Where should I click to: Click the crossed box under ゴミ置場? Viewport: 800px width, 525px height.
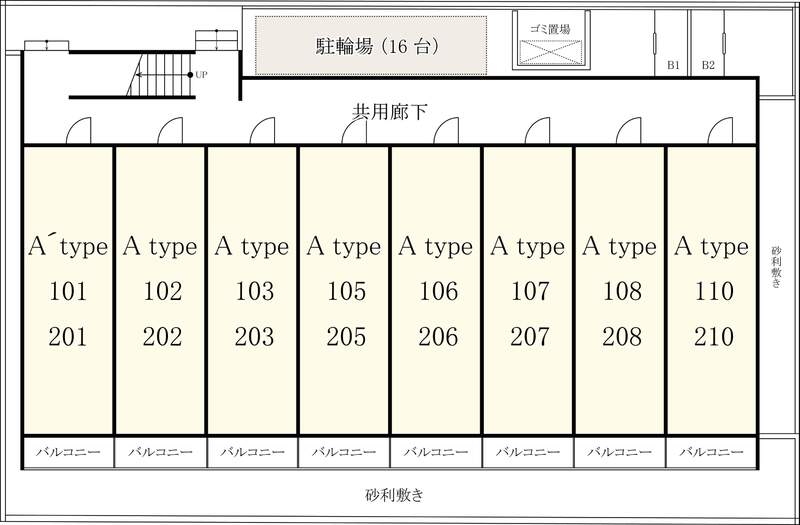click(551, 53)
